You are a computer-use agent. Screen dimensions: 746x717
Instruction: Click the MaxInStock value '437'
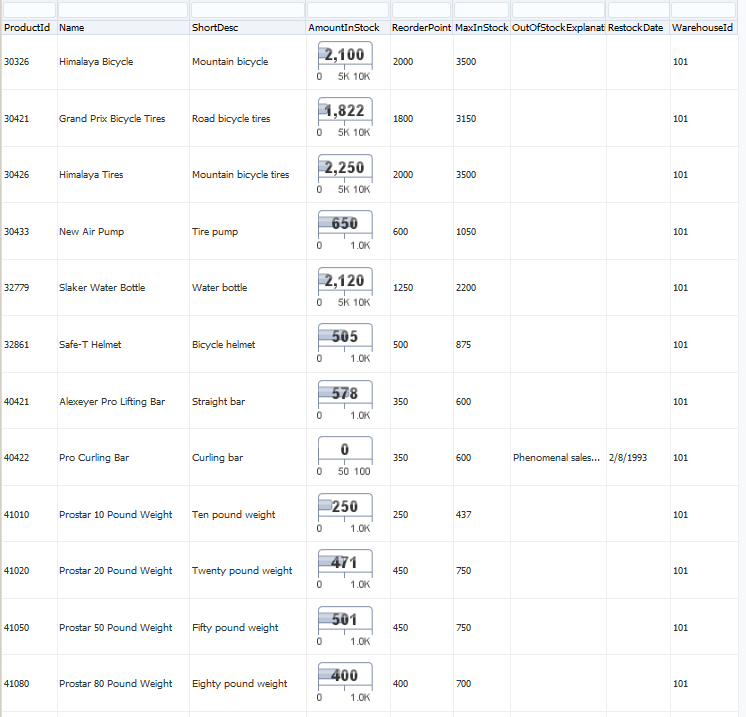(x=463, y=514)
